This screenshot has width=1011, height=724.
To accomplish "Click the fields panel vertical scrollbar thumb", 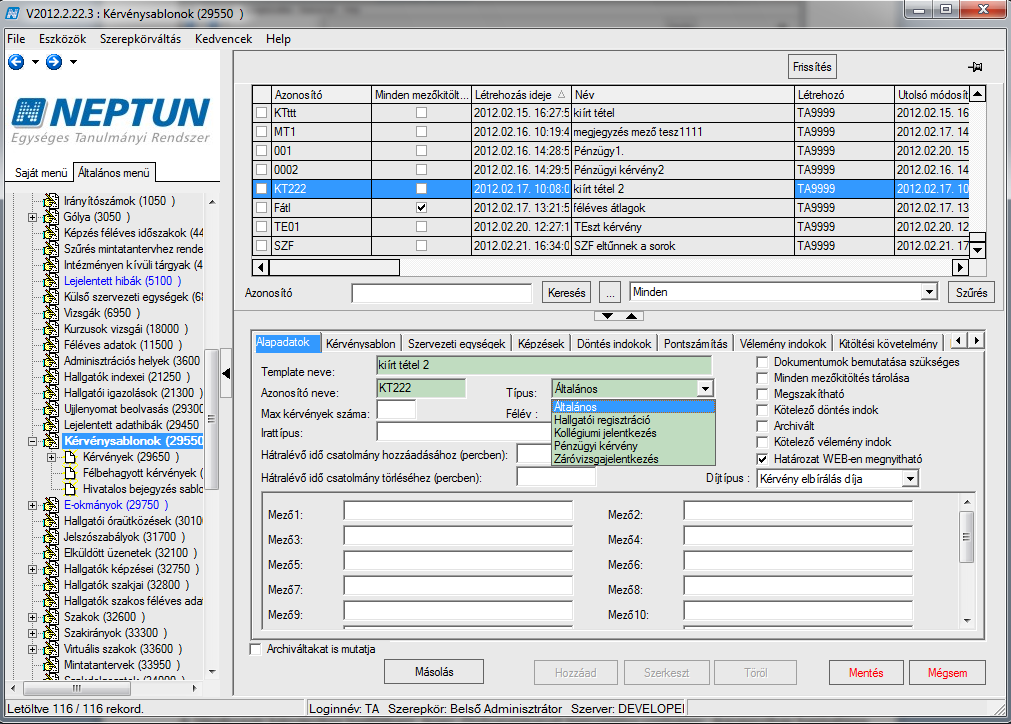I will [967, 536].
